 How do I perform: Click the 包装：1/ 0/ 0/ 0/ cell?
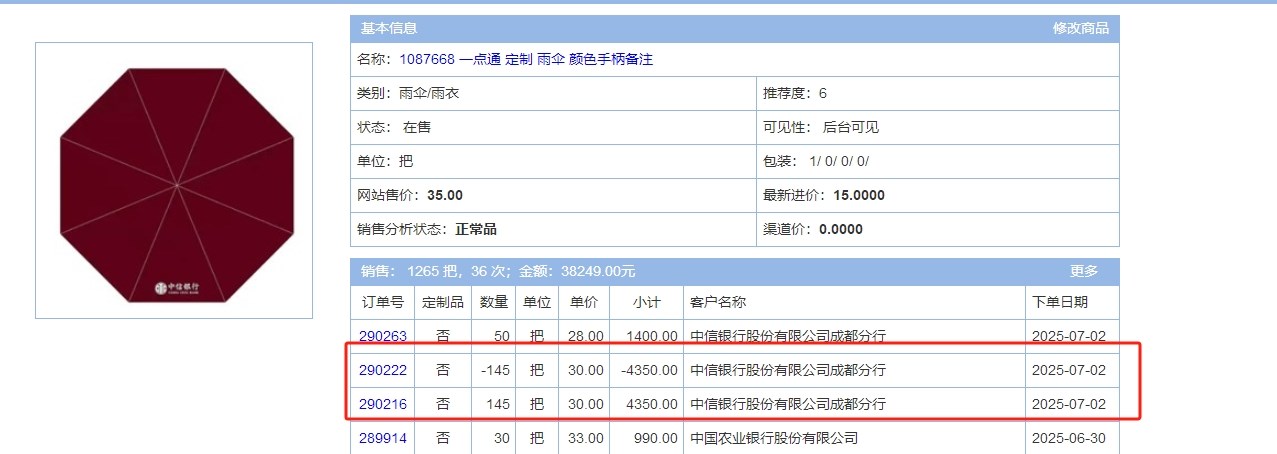coord(937,161)
